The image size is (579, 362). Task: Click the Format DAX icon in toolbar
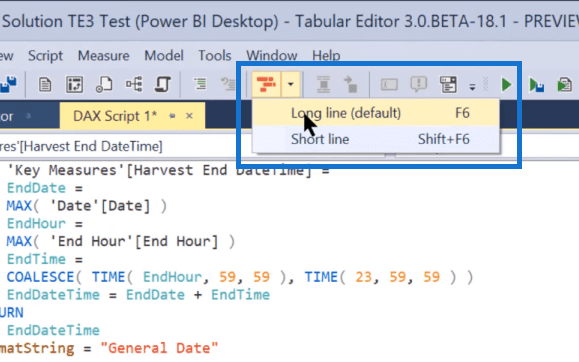266,84
